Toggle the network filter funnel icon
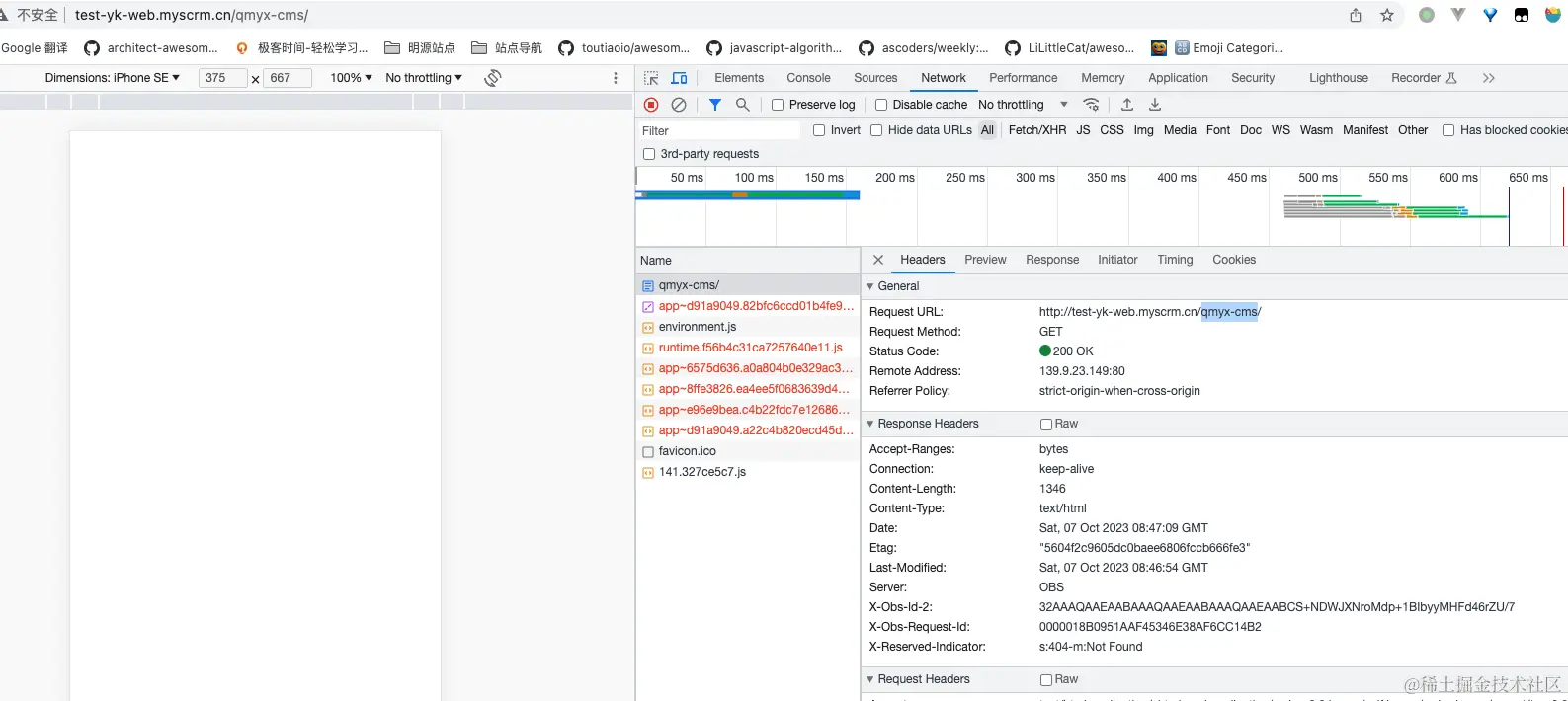The width and height of the screenshot is (1568, 701). [x=715, y=105]
